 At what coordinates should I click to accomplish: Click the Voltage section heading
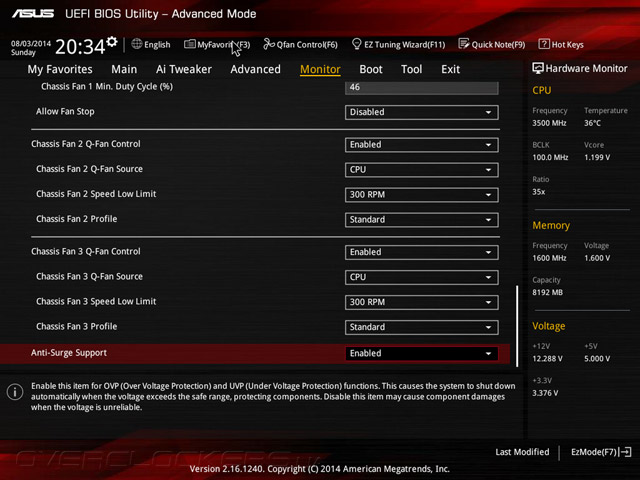[x=549, y=326]
